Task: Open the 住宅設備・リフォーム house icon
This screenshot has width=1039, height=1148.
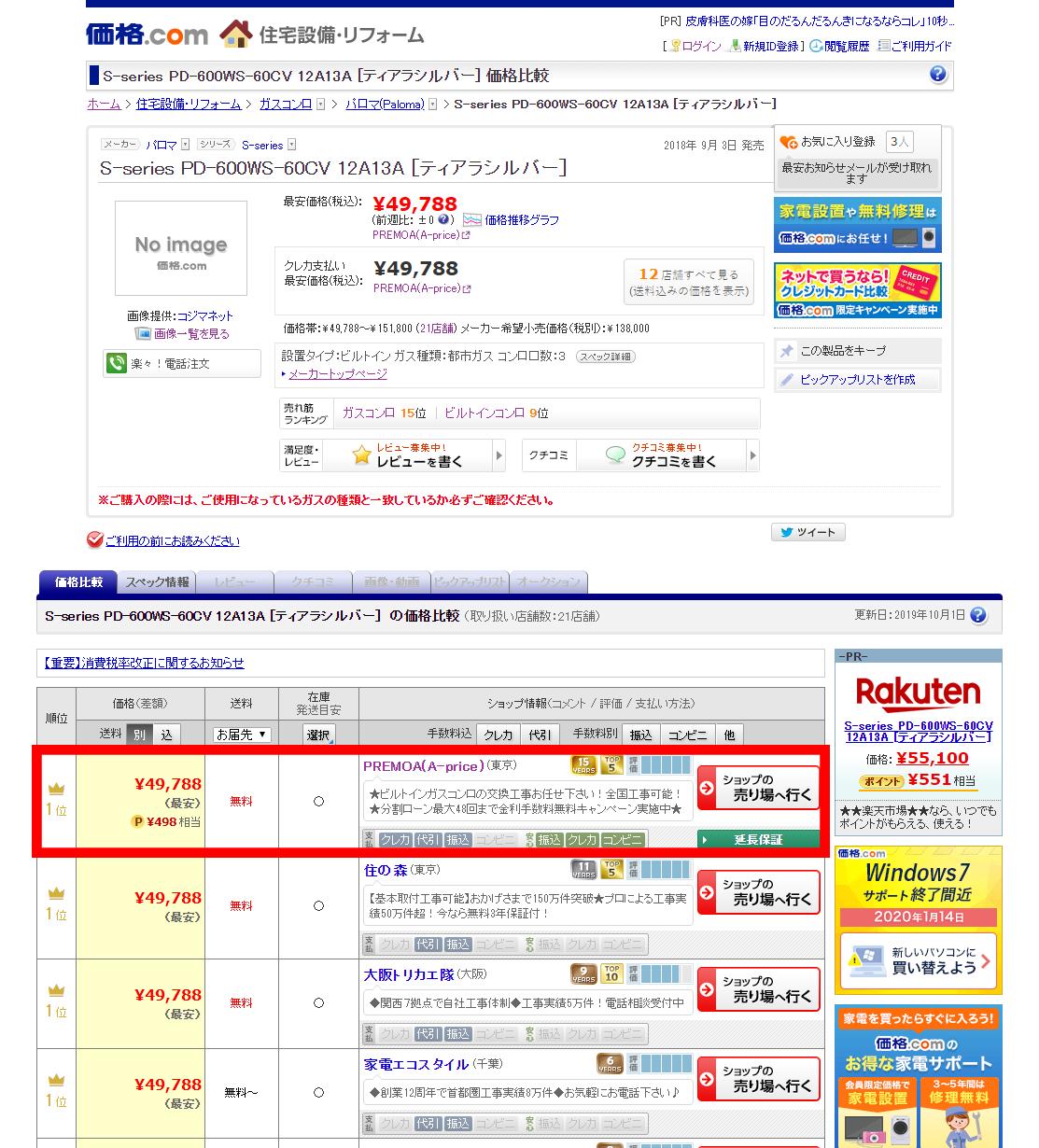Action: pos(236,35)
